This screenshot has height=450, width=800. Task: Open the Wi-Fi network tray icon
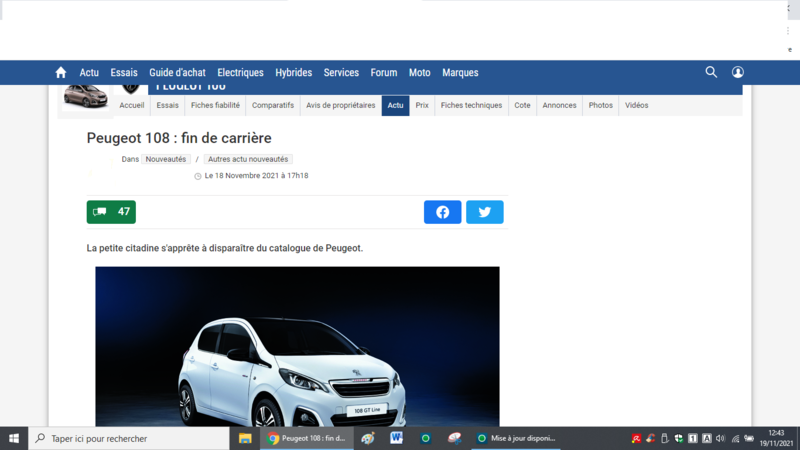(x=735, y=438)
